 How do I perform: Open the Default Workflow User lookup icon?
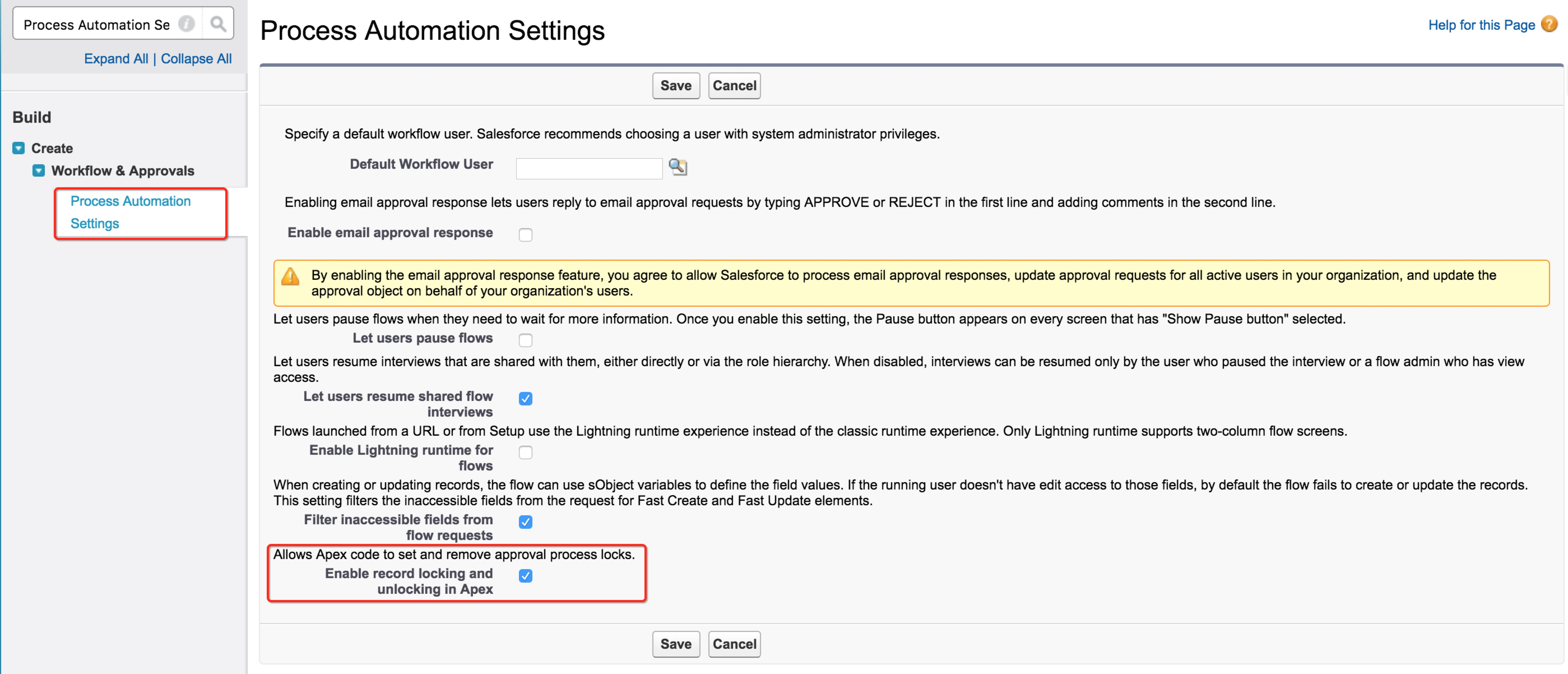(678, 167)
